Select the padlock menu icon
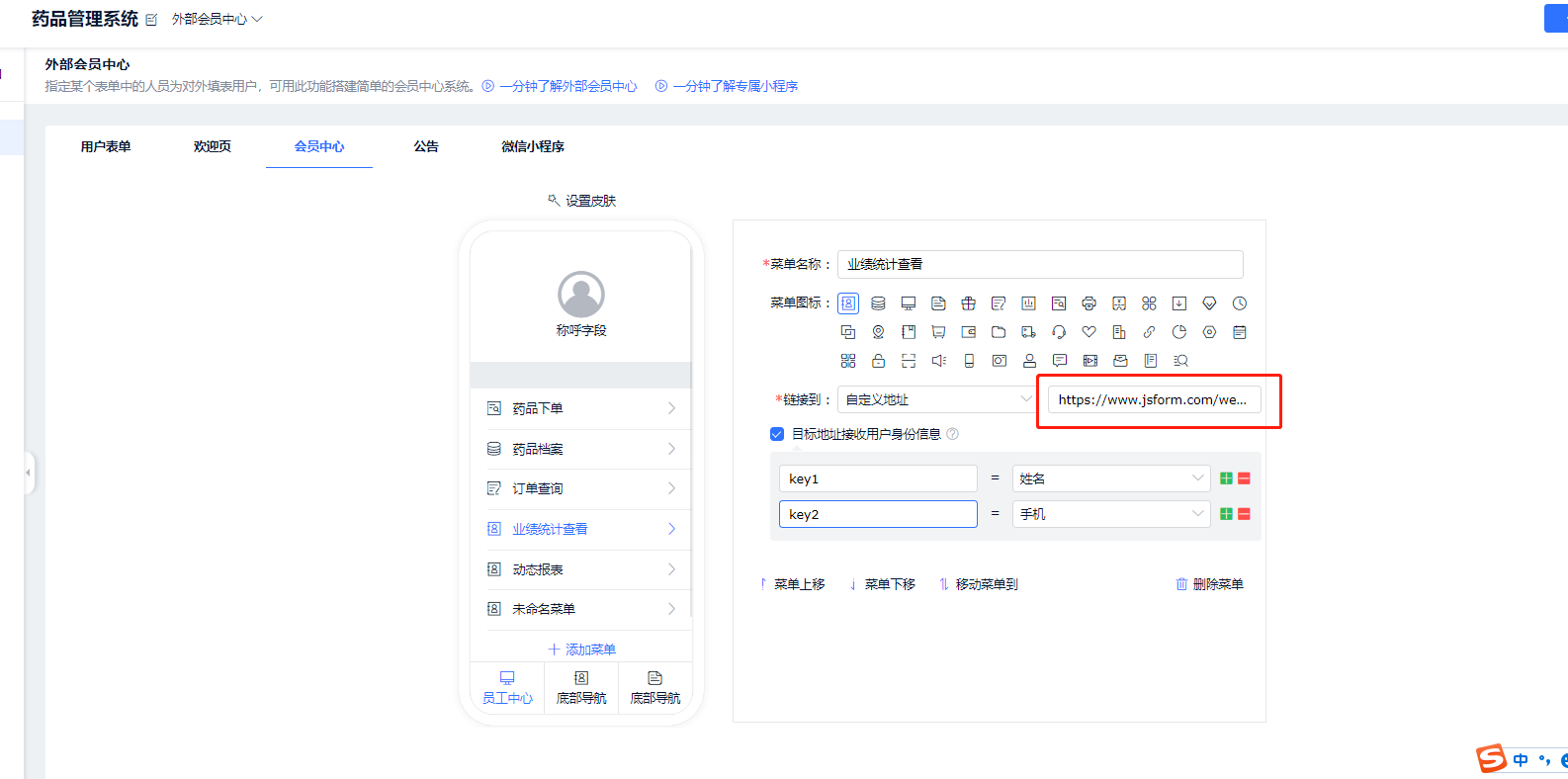 coord(878,361)
